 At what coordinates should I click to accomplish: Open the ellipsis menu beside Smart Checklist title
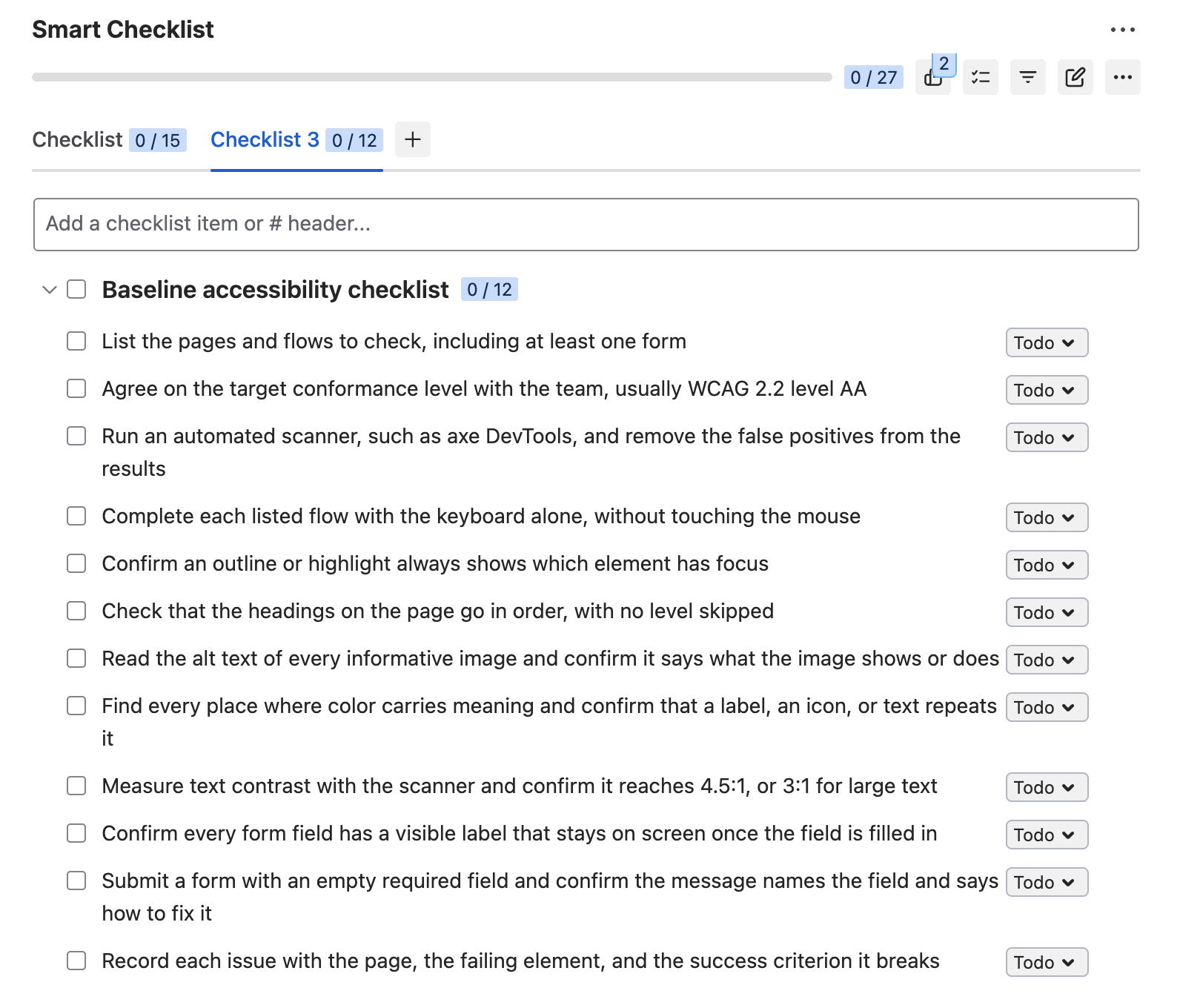coord(1123,30)
